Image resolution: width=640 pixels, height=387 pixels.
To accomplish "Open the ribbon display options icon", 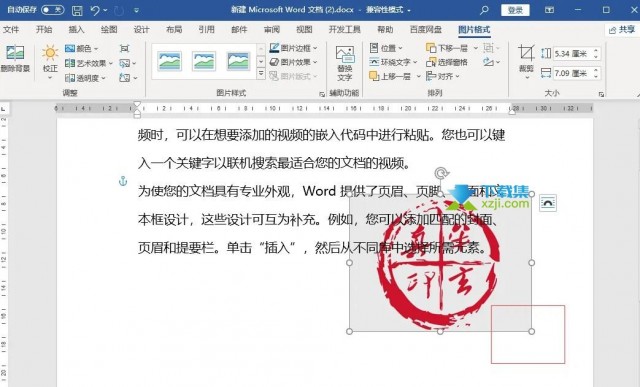I will (549, 10).
